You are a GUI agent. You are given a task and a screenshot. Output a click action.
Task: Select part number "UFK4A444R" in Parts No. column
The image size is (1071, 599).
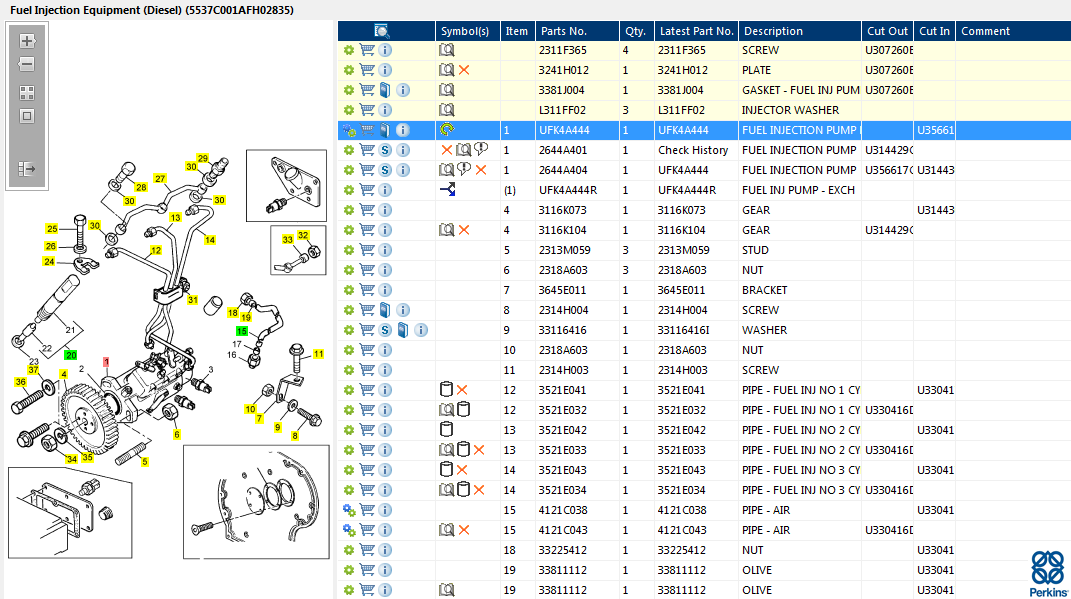click(568, 190)
